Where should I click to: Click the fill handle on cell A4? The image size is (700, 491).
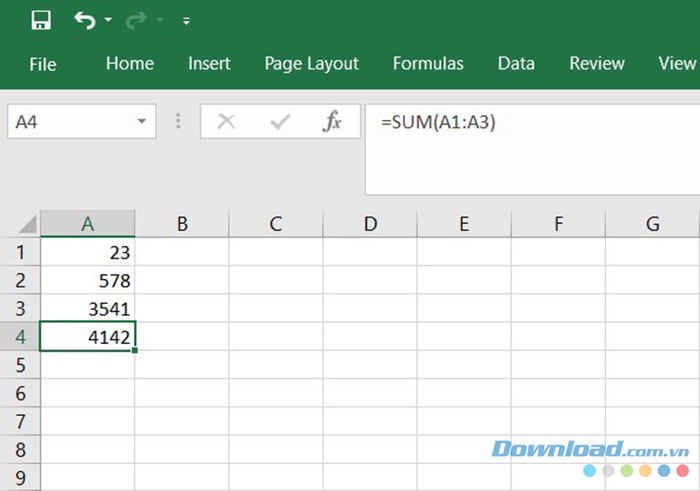tap(134, 351)
